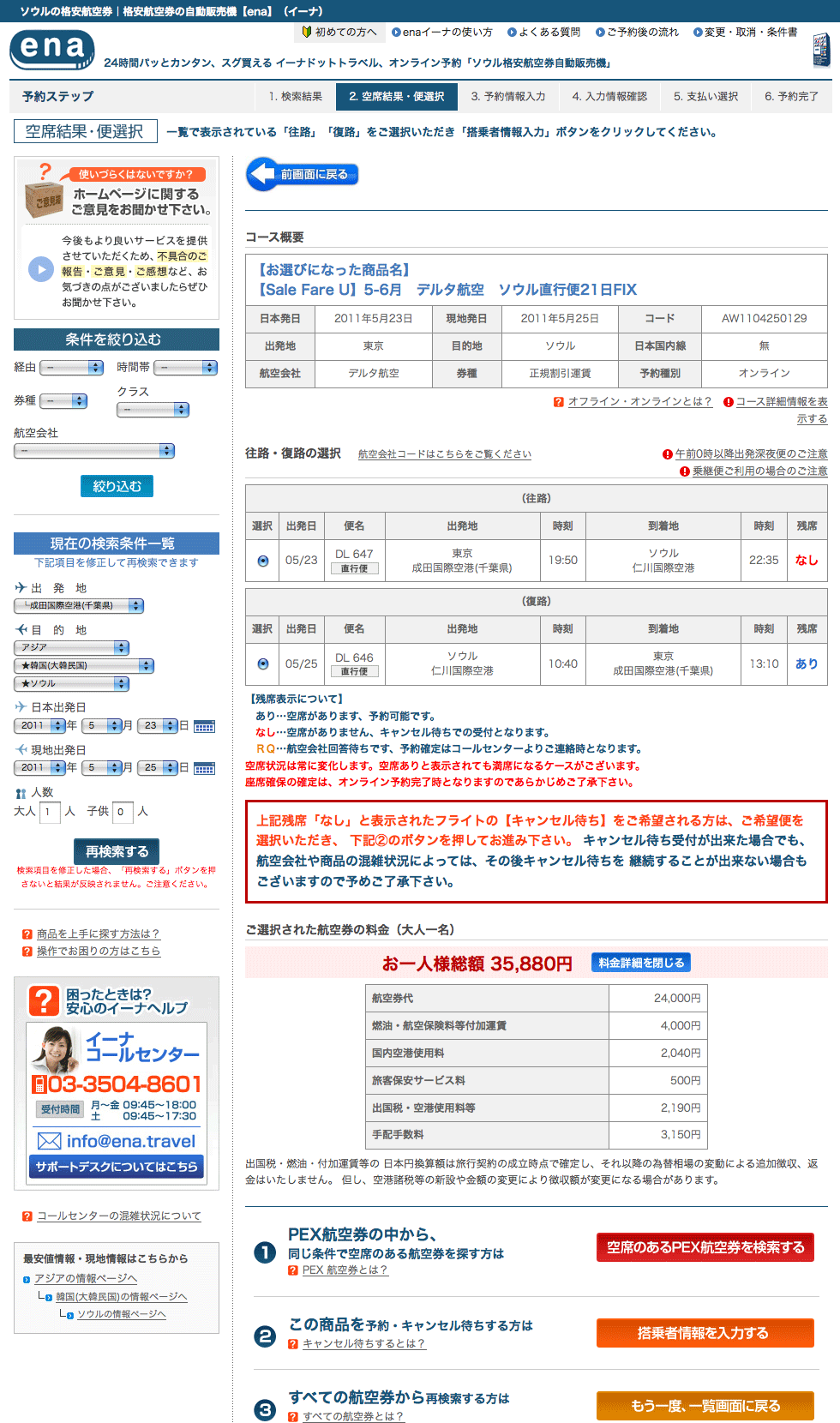Click the adult count 大人 input field
Screen dimensions: 840x1423
50,812
